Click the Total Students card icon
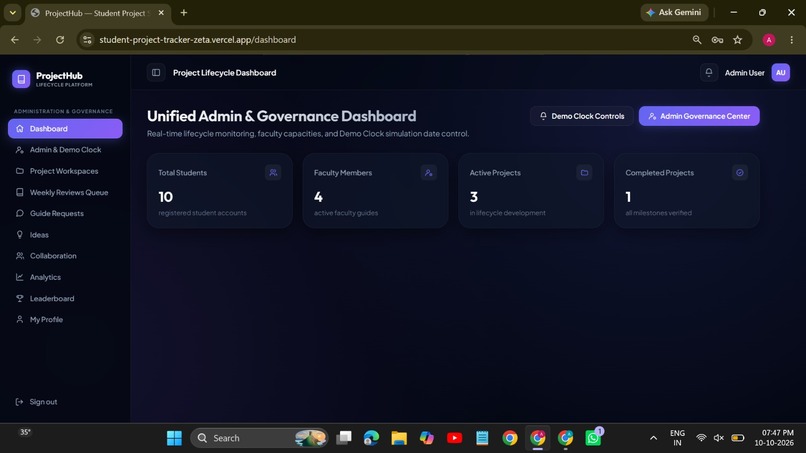Image resolution: width=806 pixels, height=453 pixels. click(x=273, y=173)
